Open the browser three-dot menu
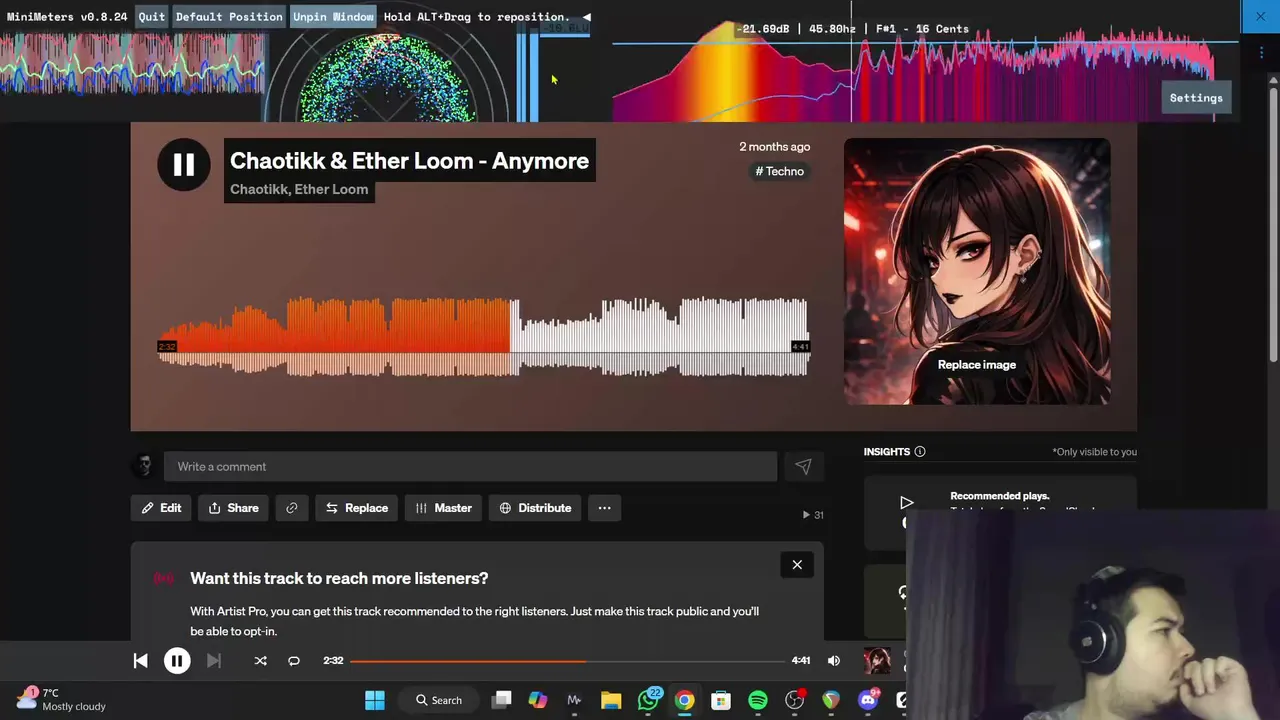 click(x=1261, y=52)
